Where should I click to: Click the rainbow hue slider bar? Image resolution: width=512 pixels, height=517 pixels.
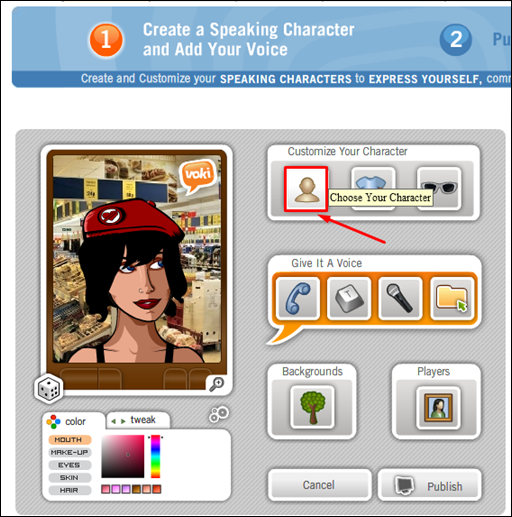156,456
